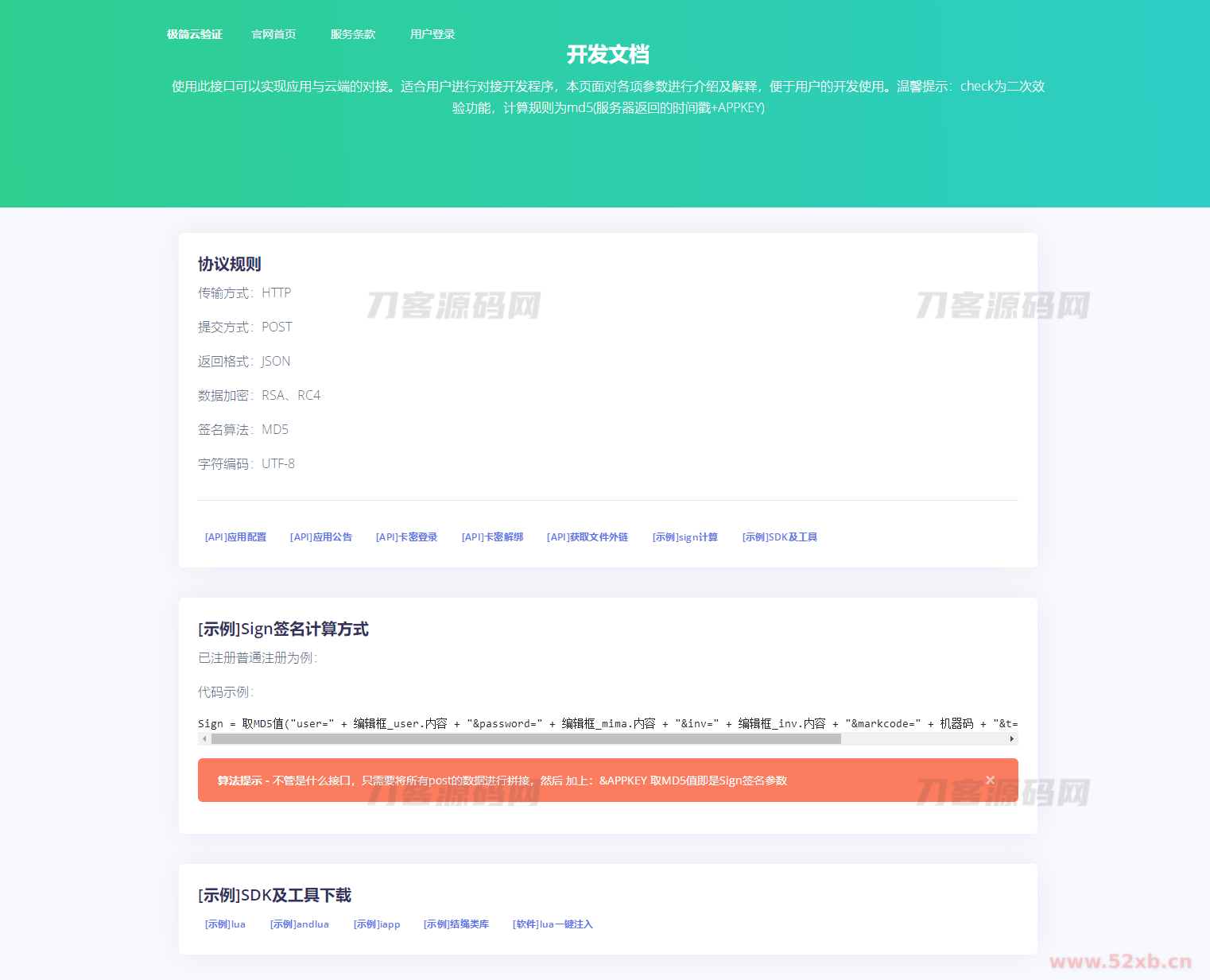Download the [示例]andlua example
Image resolution: width=1210 pixels, height=980 pixels.
coord(300,924)
